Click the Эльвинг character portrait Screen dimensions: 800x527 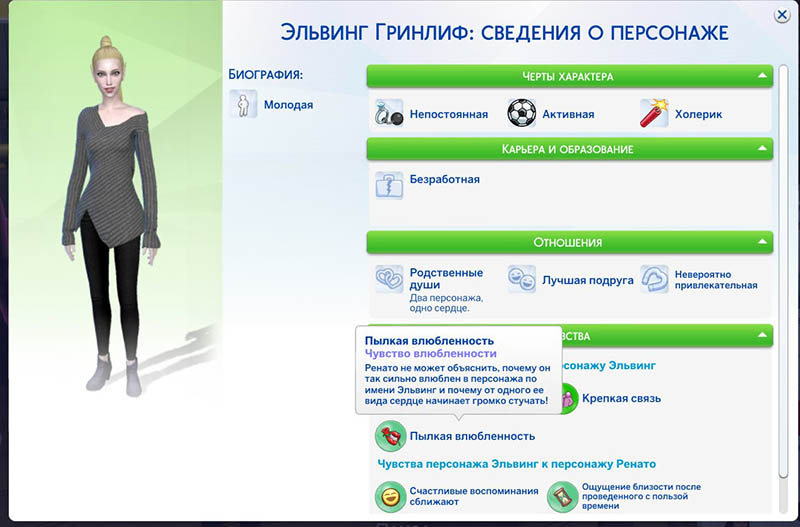[x=112, y=214]
